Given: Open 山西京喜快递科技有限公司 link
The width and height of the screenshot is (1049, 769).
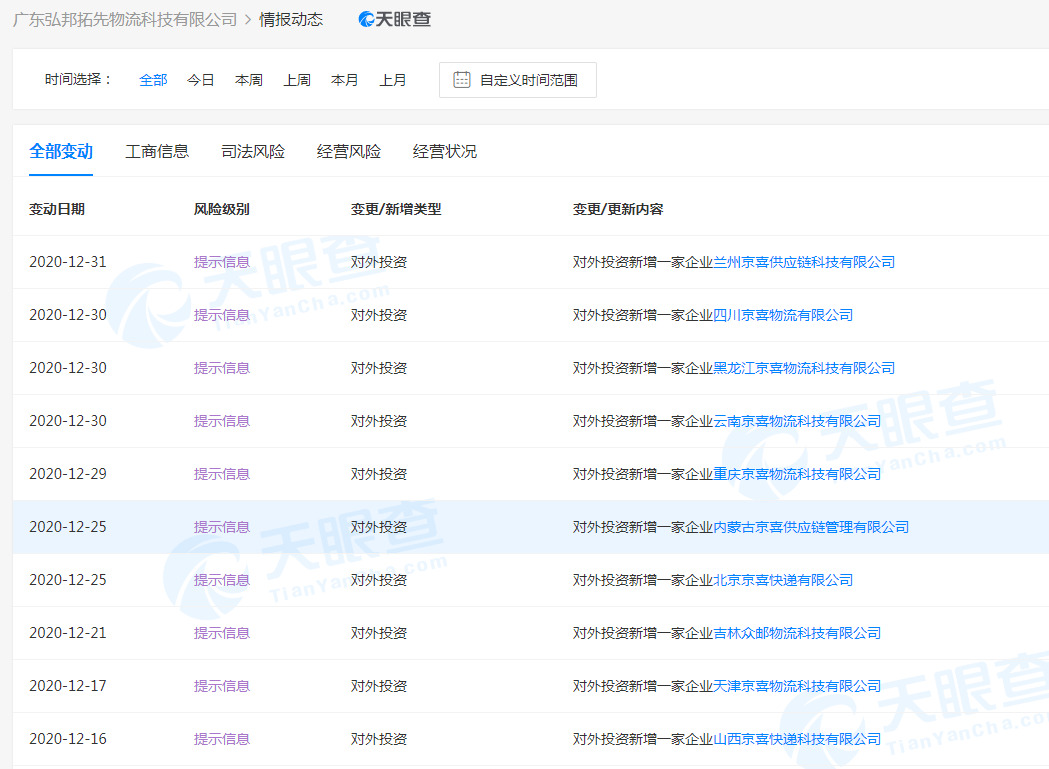Looking at the screenshot, I should pyautogui.click(x=797, y=739).
